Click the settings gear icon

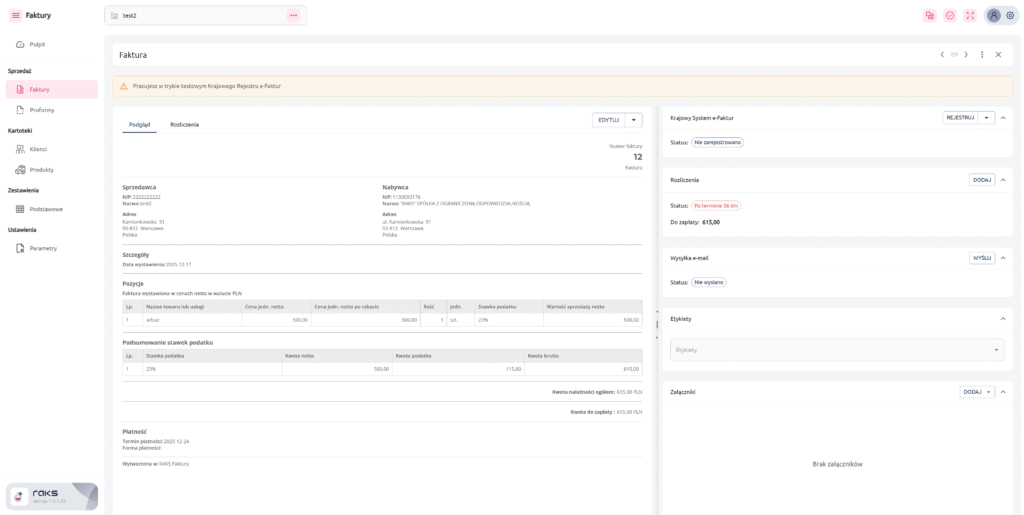[x=1010, y=15]
